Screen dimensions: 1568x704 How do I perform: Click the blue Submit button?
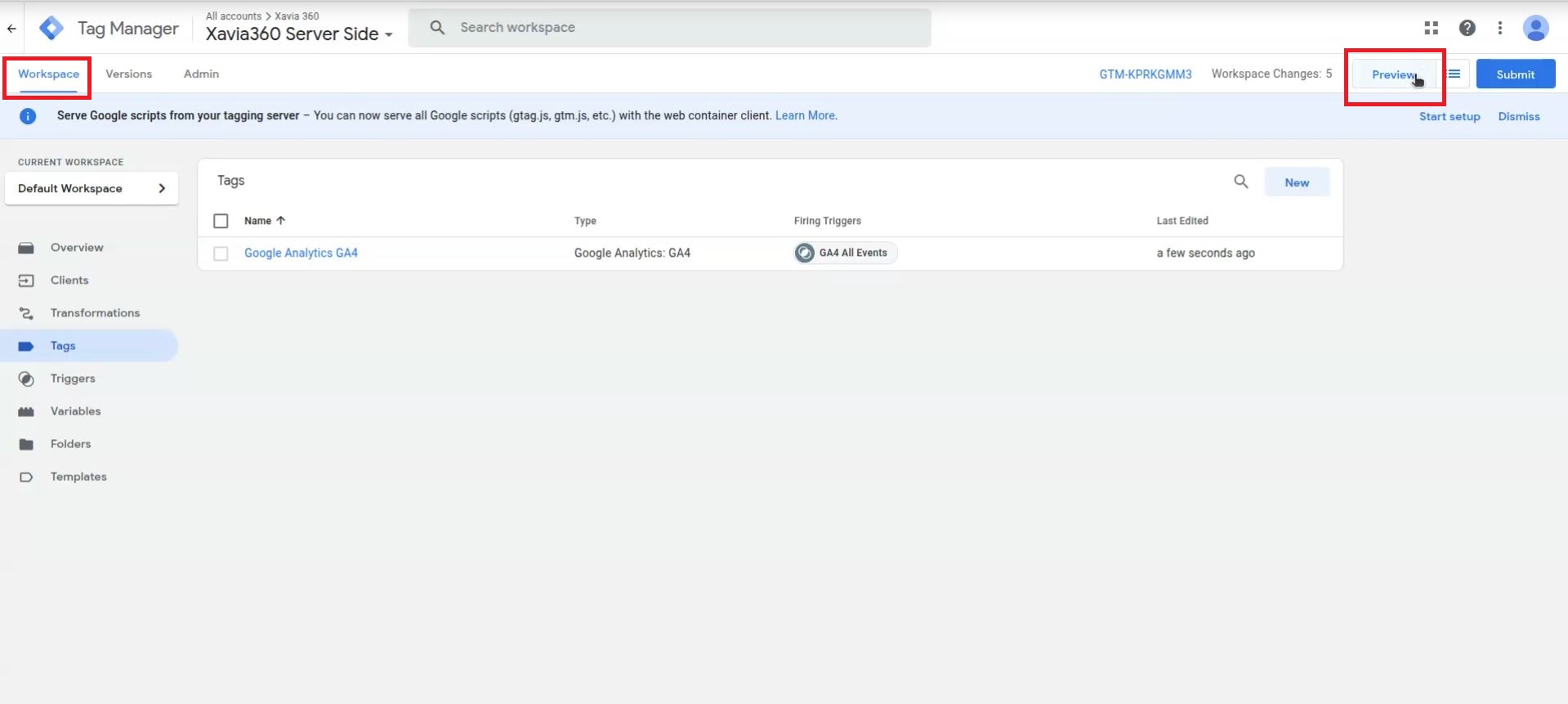click(1516, 74)
